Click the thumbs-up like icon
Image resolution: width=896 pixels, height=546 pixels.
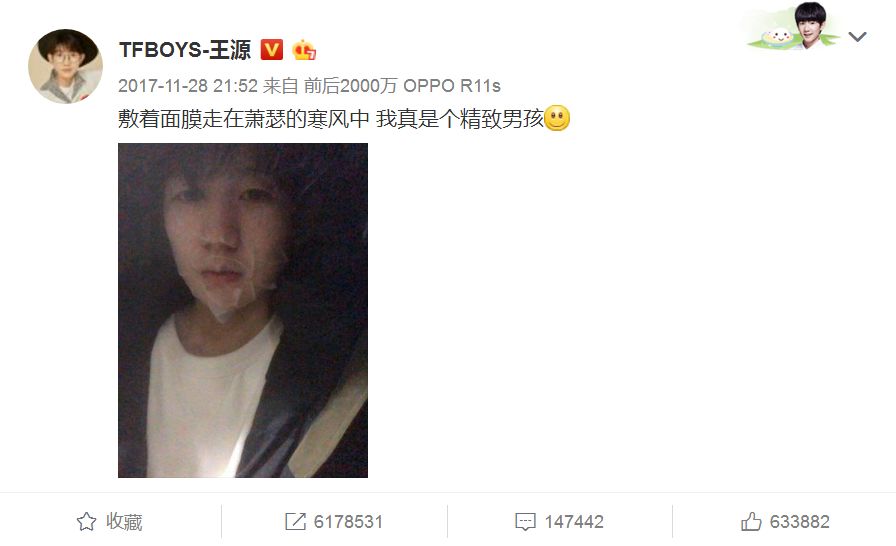click(x=751, y=521)
